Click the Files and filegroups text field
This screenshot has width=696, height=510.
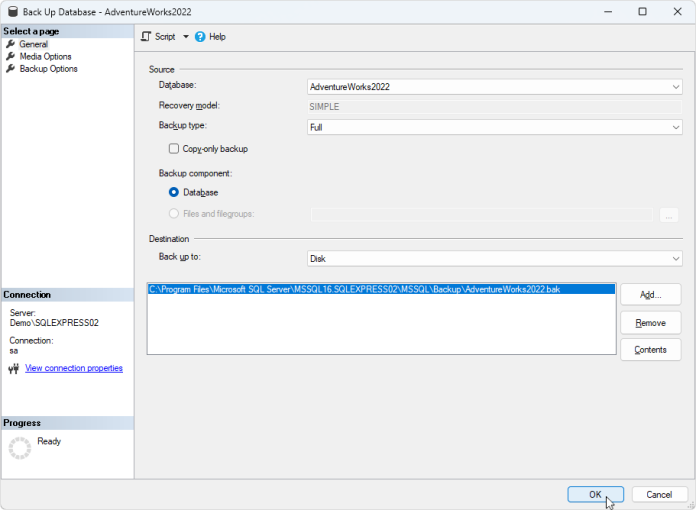point(482,215)
